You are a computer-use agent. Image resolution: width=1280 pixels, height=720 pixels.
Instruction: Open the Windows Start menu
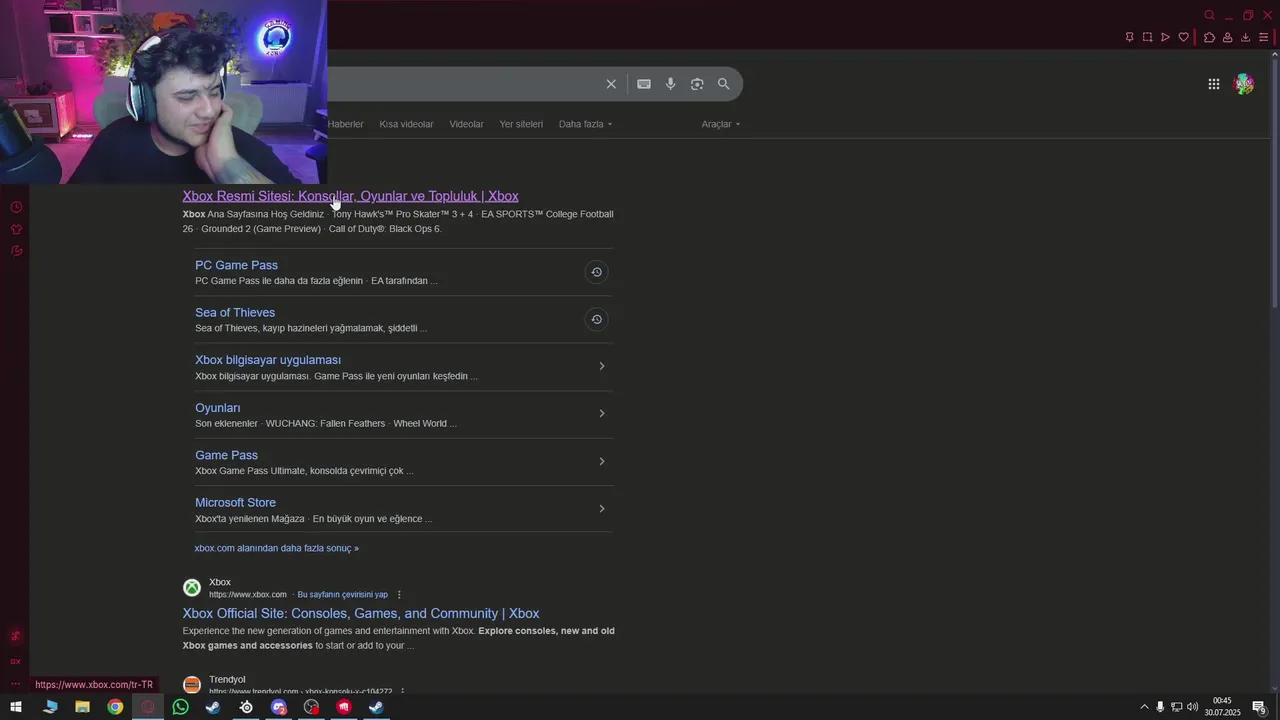click(16, 707)
